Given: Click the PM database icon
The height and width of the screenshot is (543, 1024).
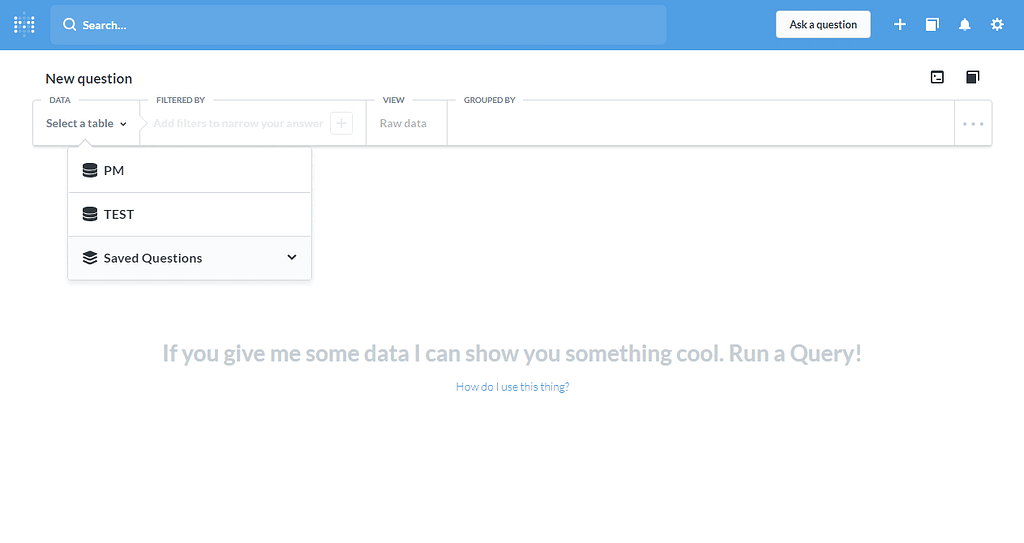Looking at the screenshot, I should (x=90, y=171).
